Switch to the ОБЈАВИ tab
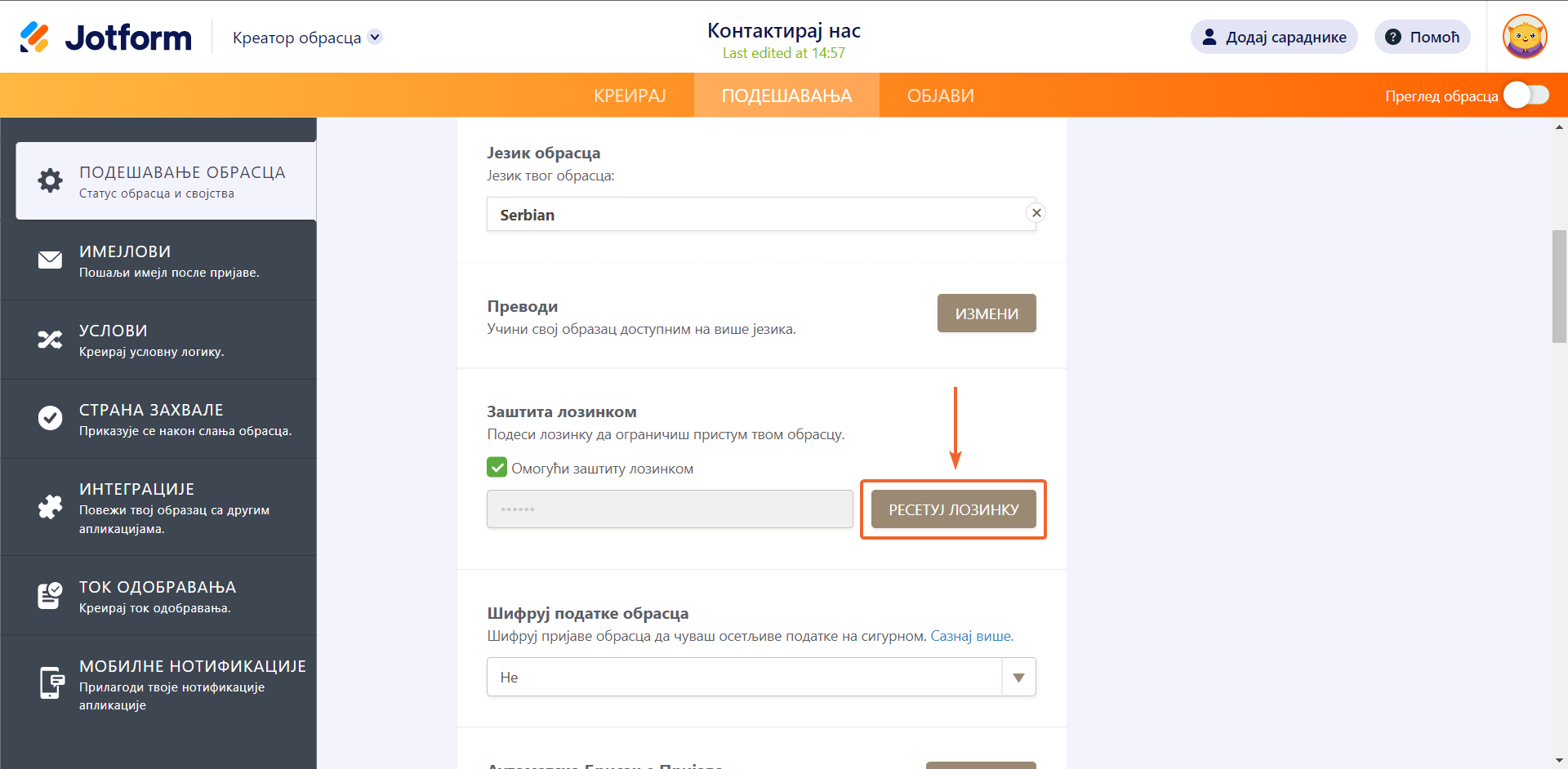The width and height of the screenshot is (1568, 769). (x=940, y=96)
